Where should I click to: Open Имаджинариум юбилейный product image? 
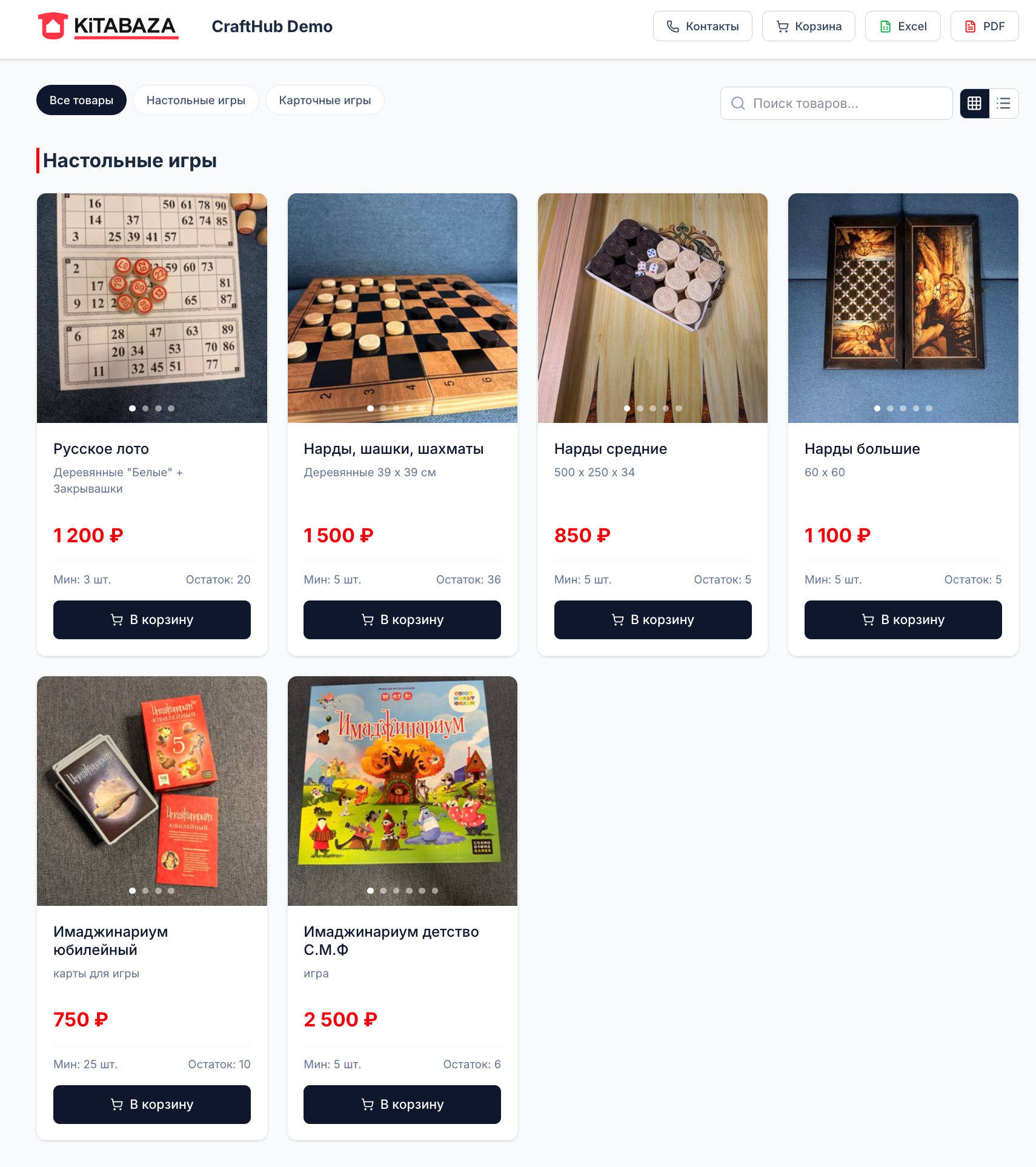coord(152,791)
